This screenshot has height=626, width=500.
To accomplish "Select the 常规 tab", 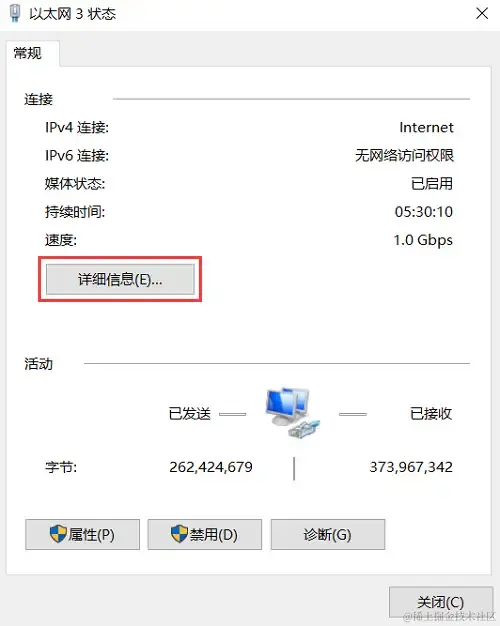I will [x=28, y=53].
